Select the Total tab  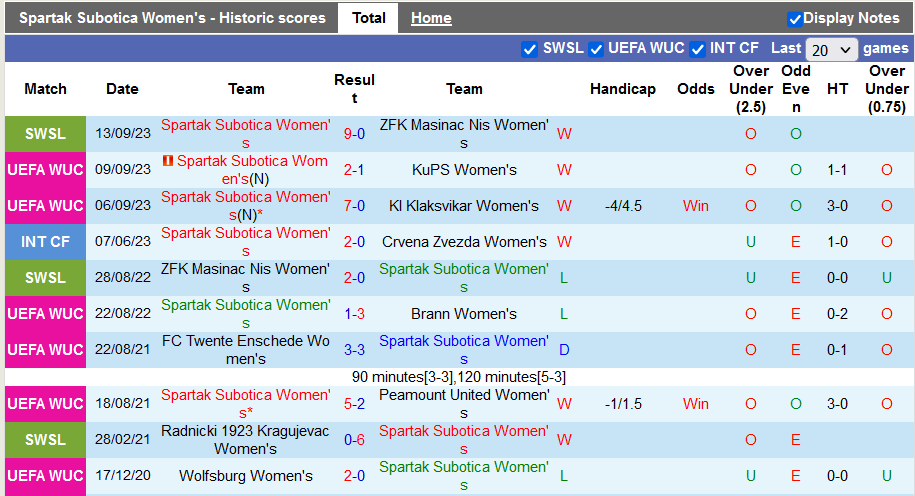[369, 18]
